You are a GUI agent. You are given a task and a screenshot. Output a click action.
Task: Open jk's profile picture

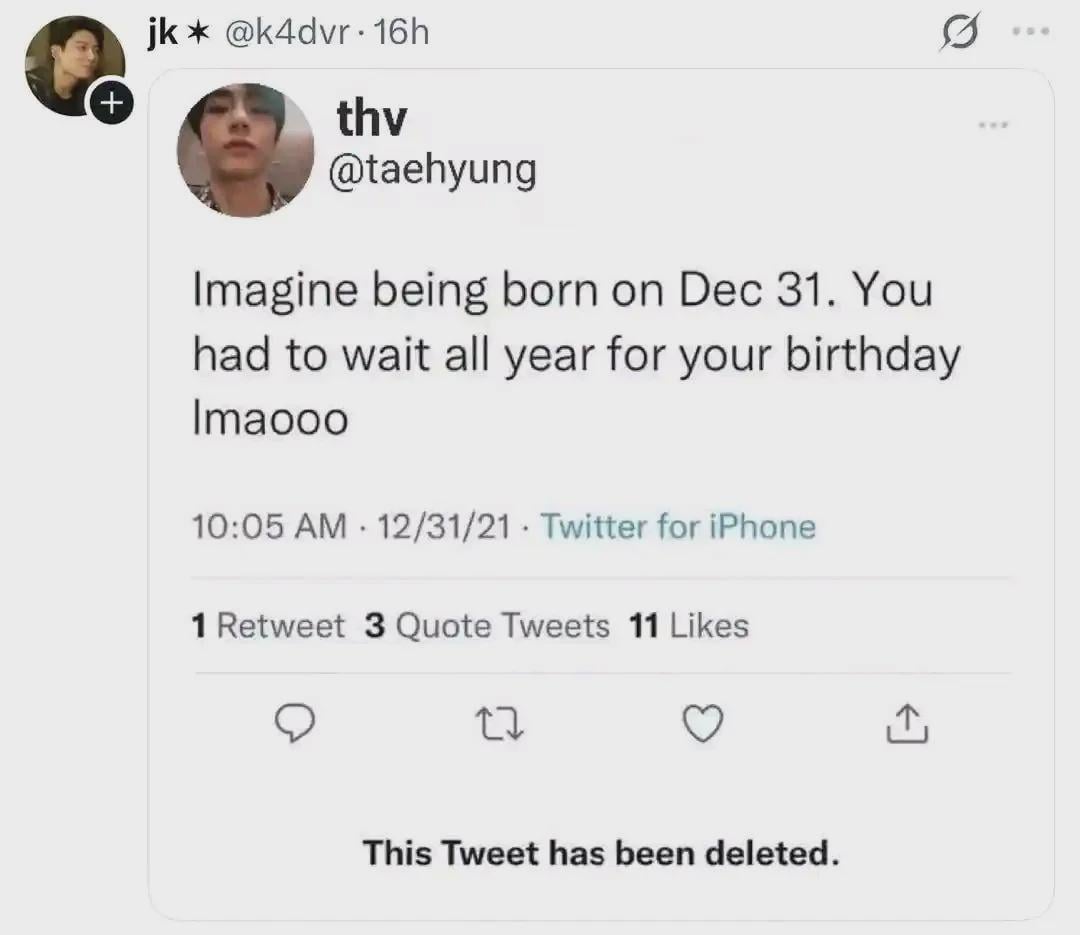pos(70,62)
